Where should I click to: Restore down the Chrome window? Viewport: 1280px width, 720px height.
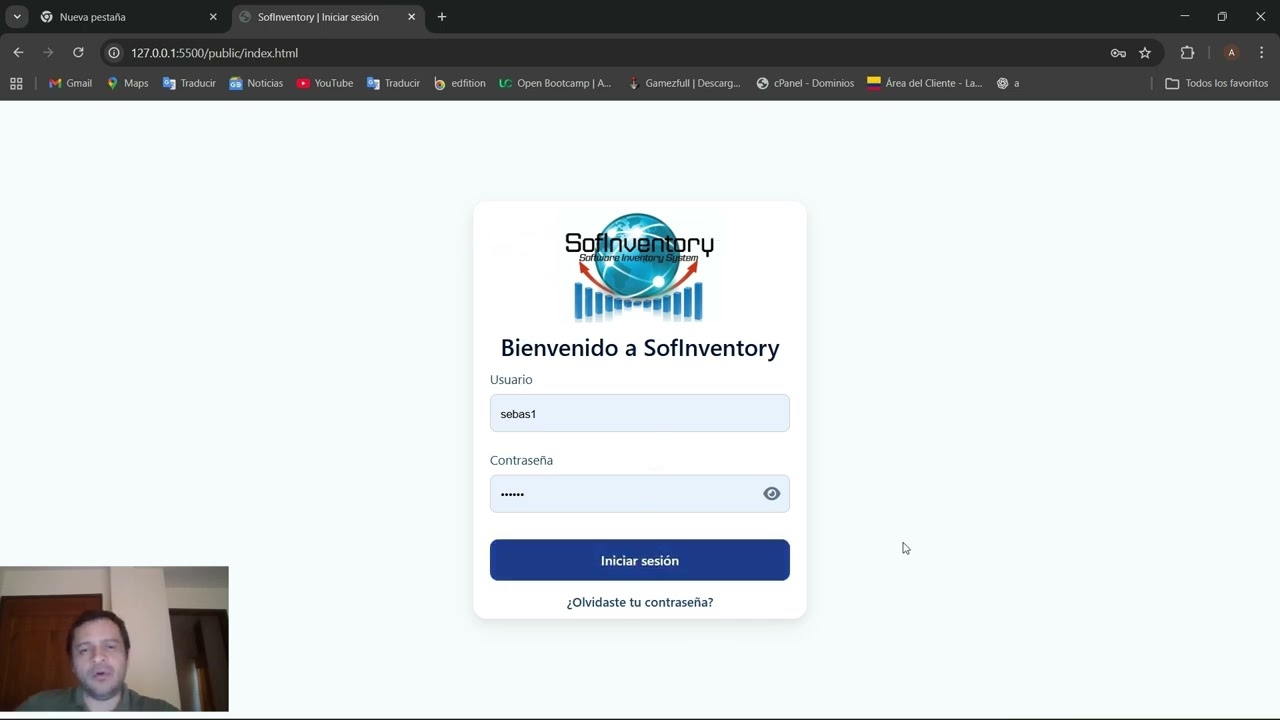[x=1222, y=17]
